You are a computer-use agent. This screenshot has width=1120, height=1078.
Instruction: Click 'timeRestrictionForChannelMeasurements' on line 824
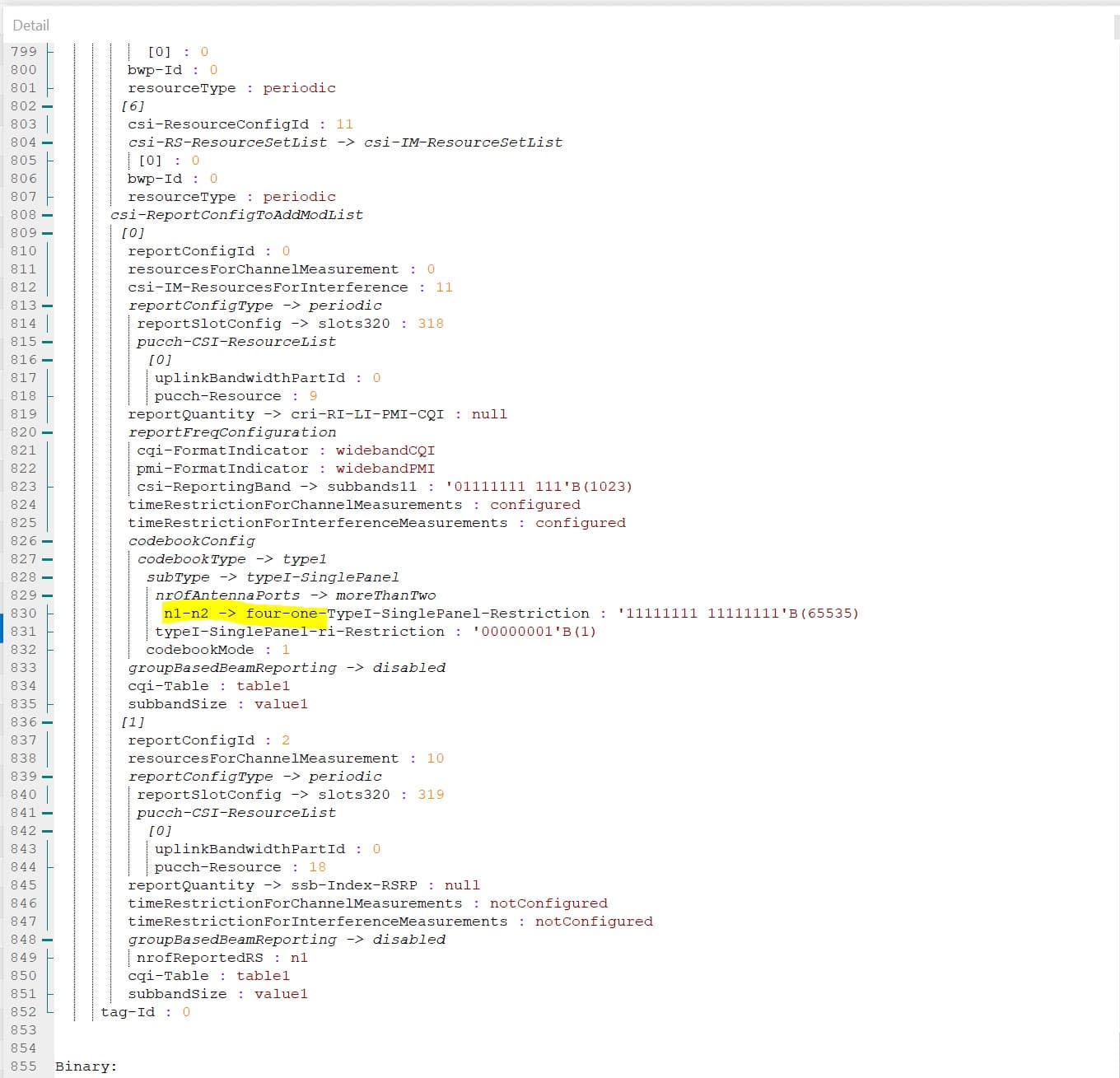click(x=295, y=505)
